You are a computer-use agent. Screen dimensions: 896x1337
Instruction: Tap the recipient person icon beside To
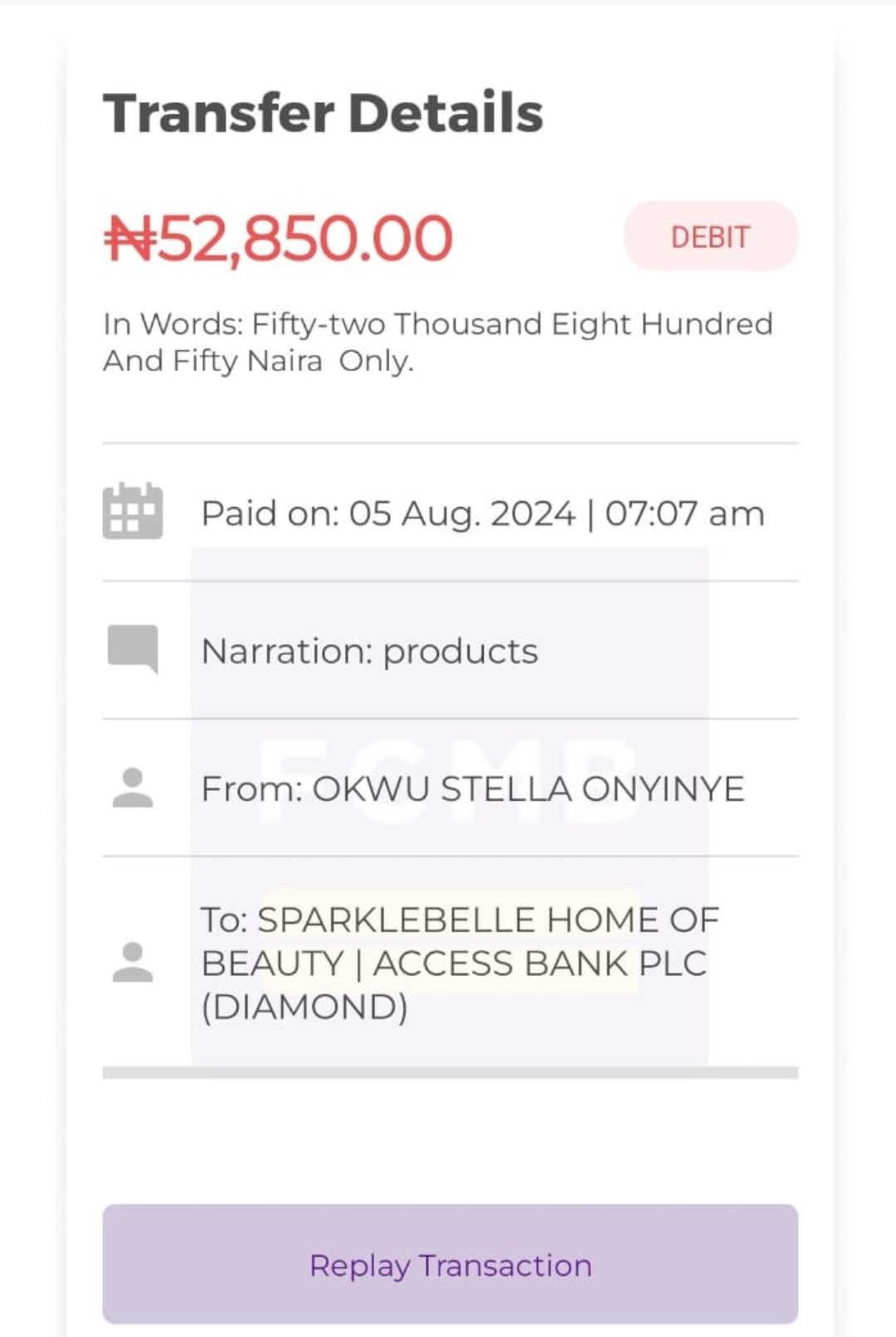(x=133, y=963)
